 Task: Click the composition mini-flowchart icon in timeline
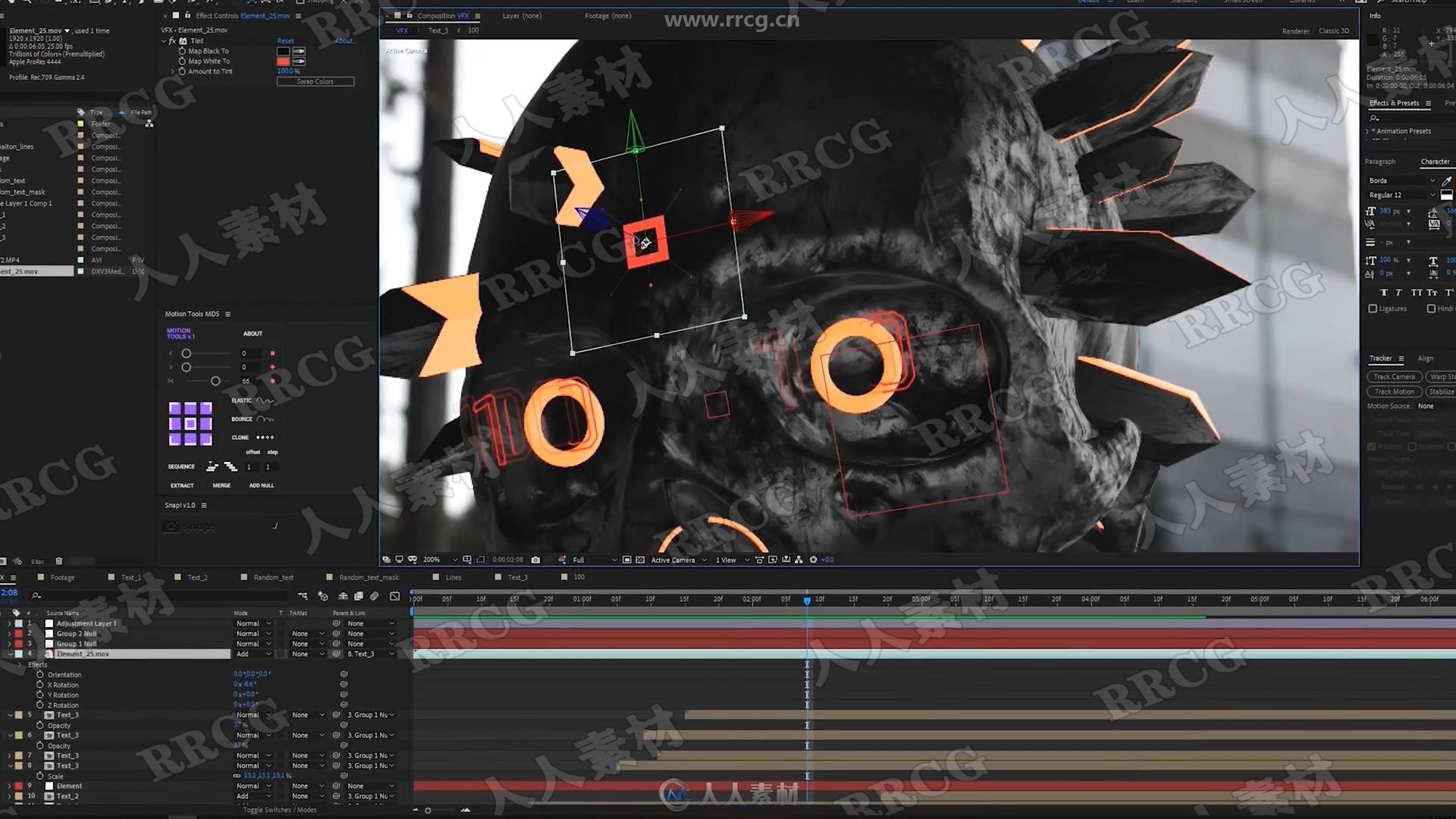coord(303,596)
